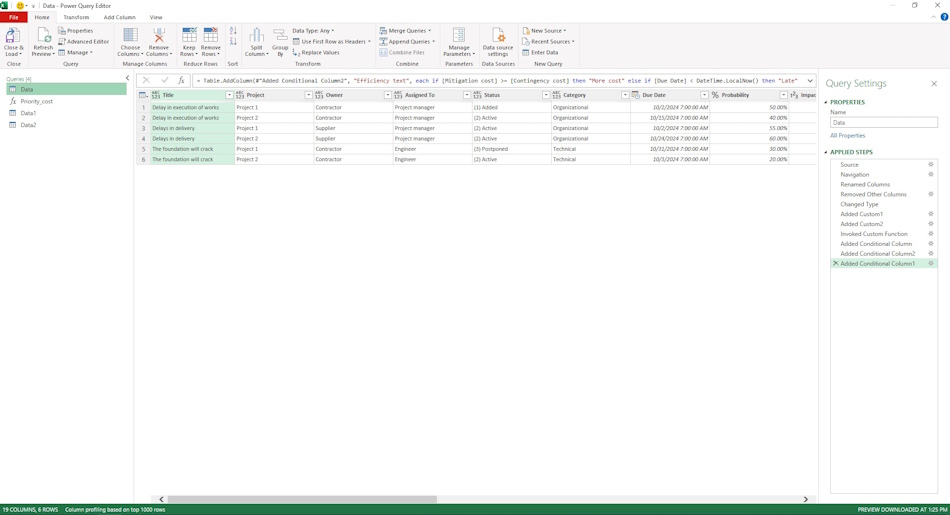Click the Remove Columns icon

159,36
